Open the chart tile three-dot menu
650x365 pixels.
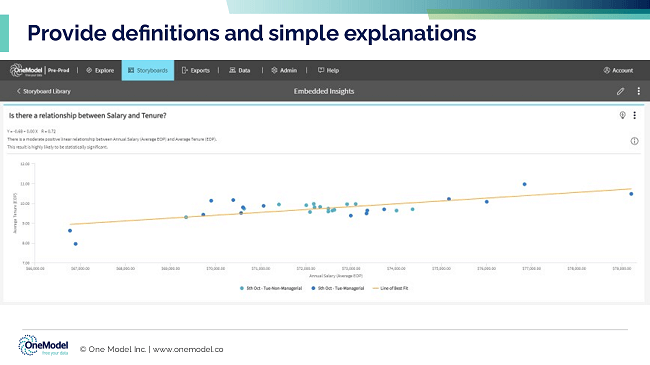[x=634, y=115]
